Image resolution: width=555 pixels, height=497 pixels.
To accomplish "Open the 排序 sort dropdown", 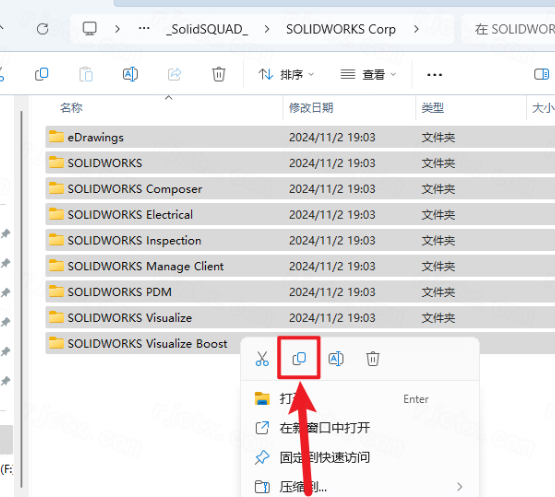I will click(286, 74).
